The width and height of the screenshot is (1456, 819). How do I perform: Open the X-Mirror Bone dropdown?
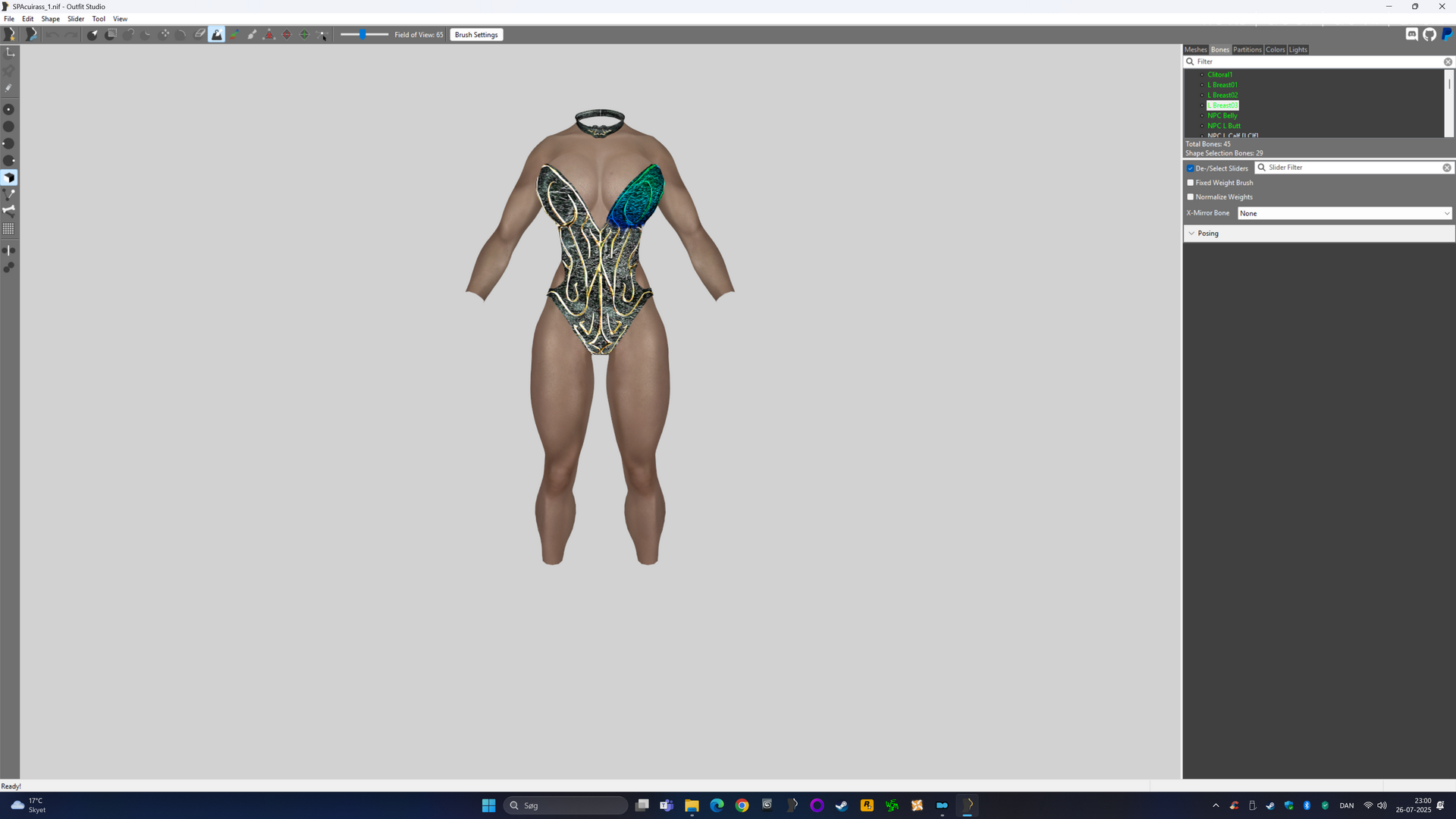pos(1345,214)
